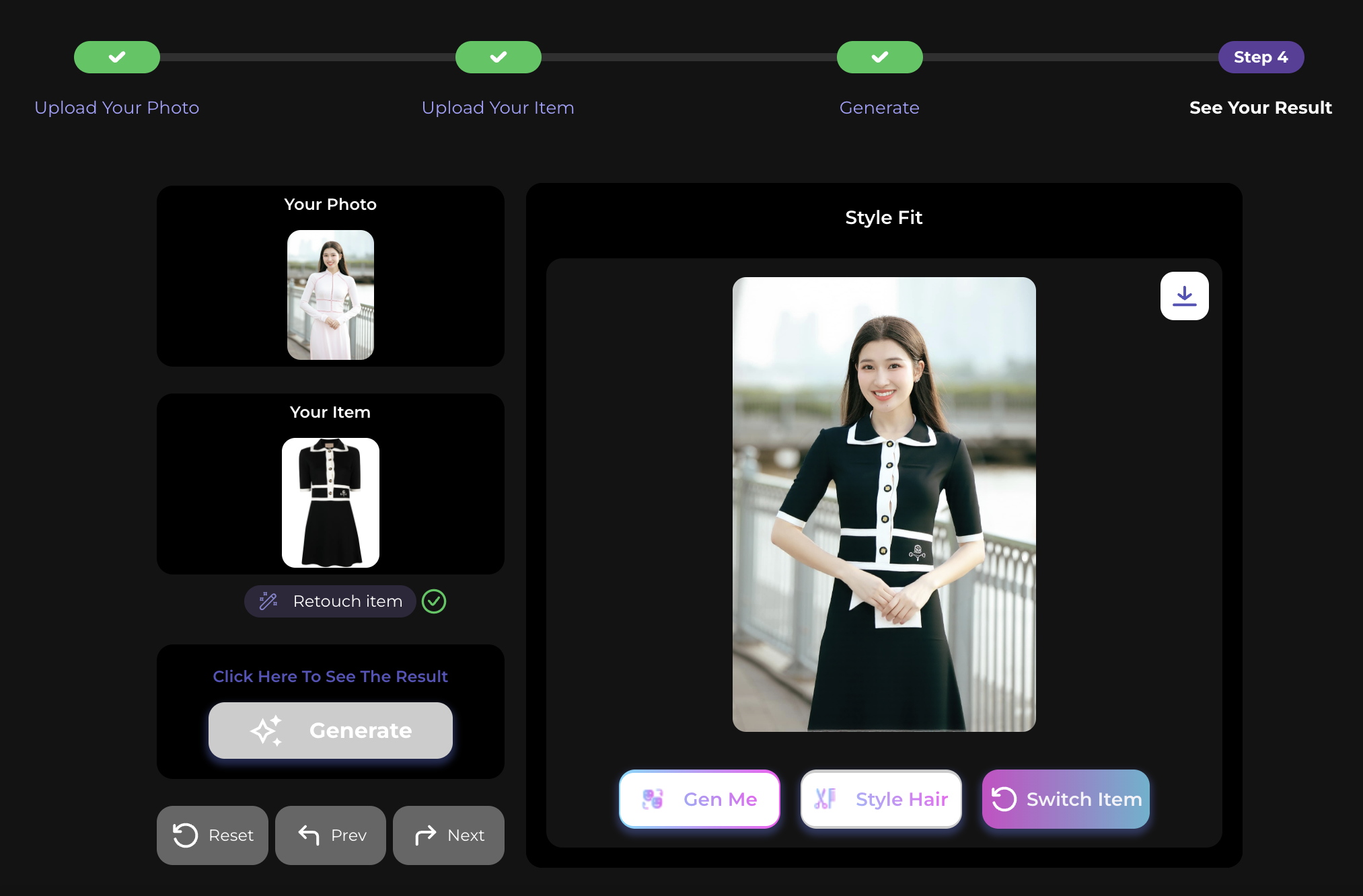Click the Gen Me face icon
The height and width of the screenshot is (896, 1363).
pyautogui.click(x=653, y=799)
